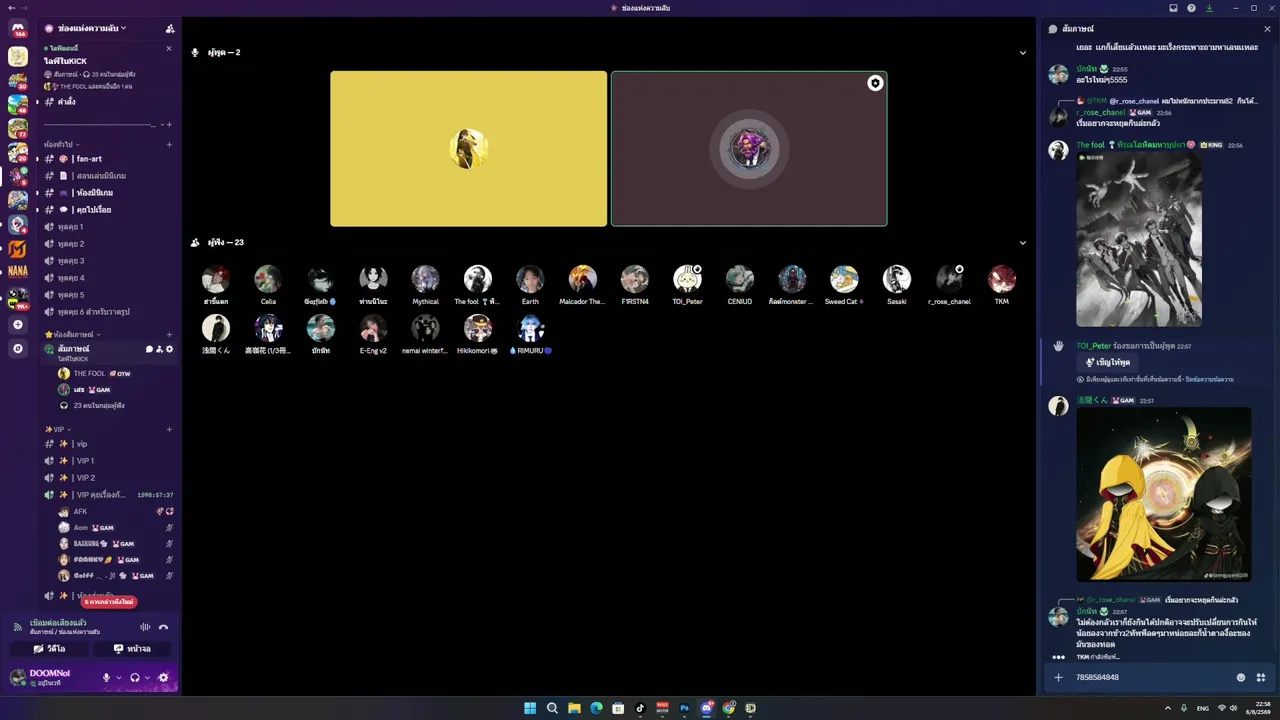This screenshot has height=720, width=1280.
Task: Select AFK user in VIP voice
Action: 115,512
